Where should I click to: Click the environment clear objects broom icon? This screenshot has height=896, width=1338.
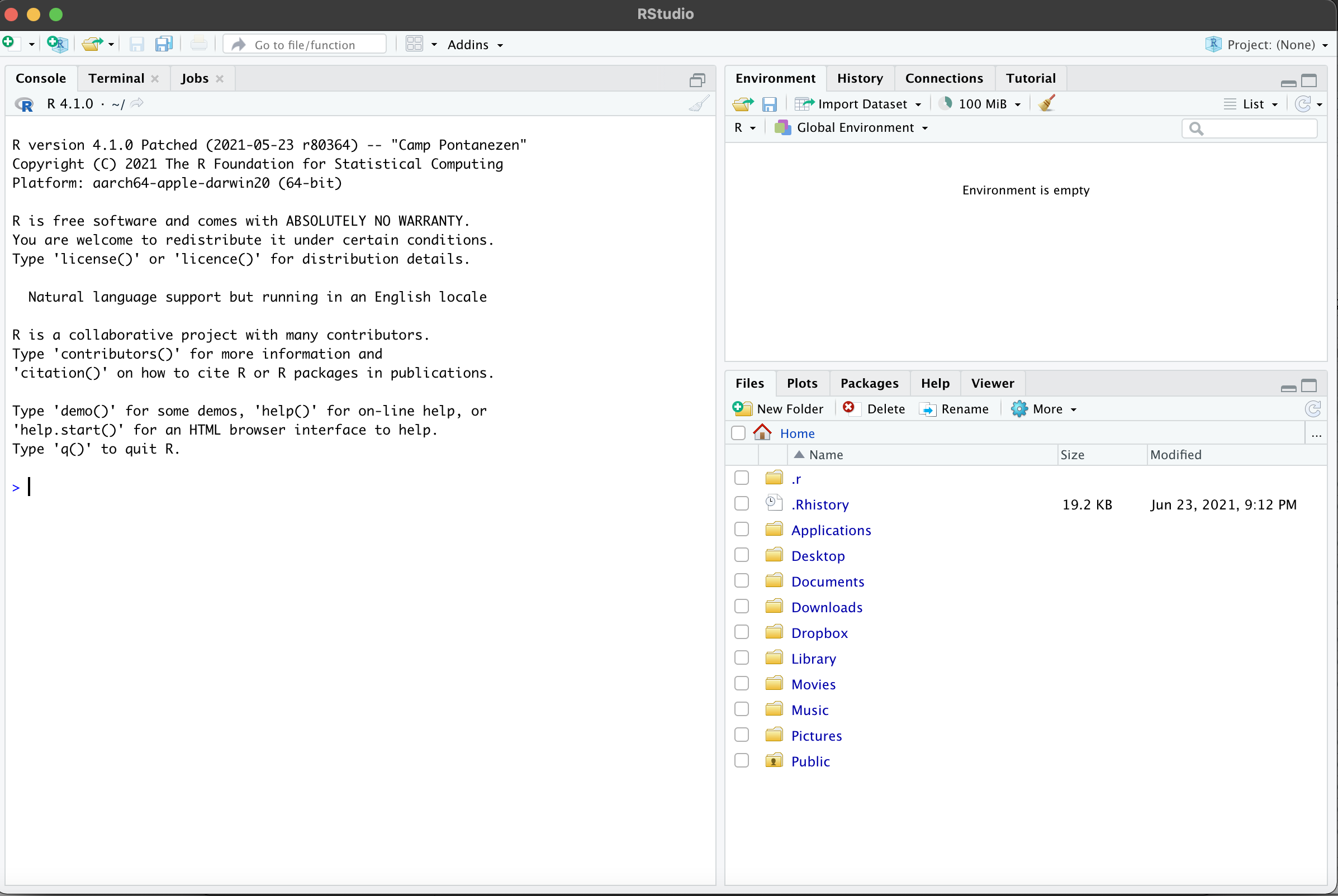click(x=1047, y=103)
